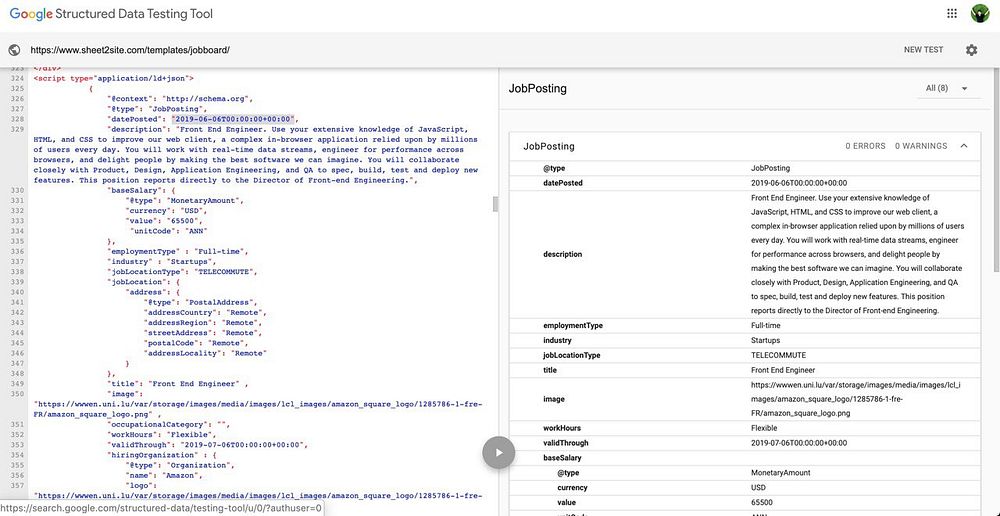Click the baseSalary row label in results
Image resolution: width=1000 pixels, height=516 pixels.
tap(562, 458)
